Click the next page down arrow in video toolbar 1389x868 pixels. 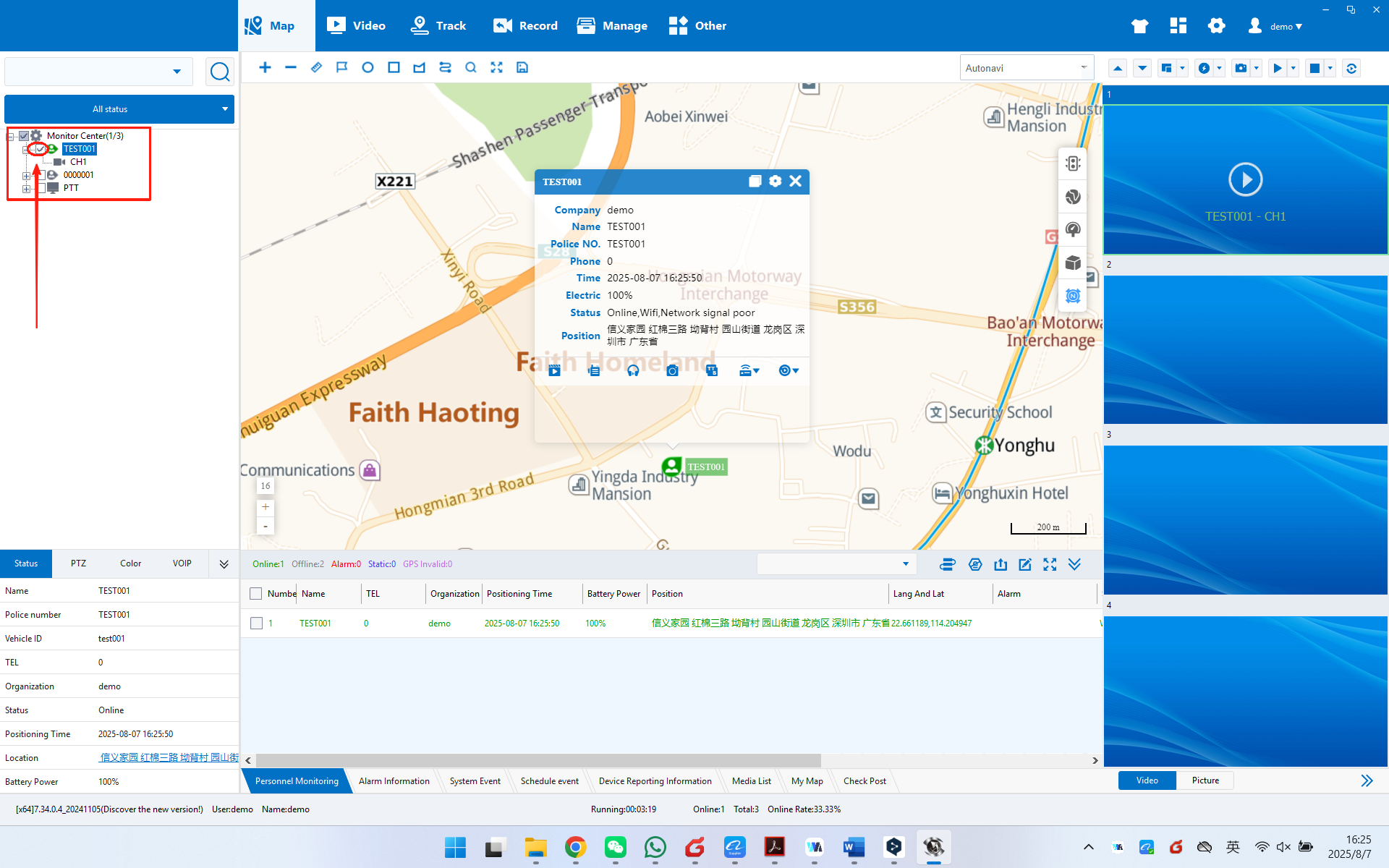pos(1142,68)
